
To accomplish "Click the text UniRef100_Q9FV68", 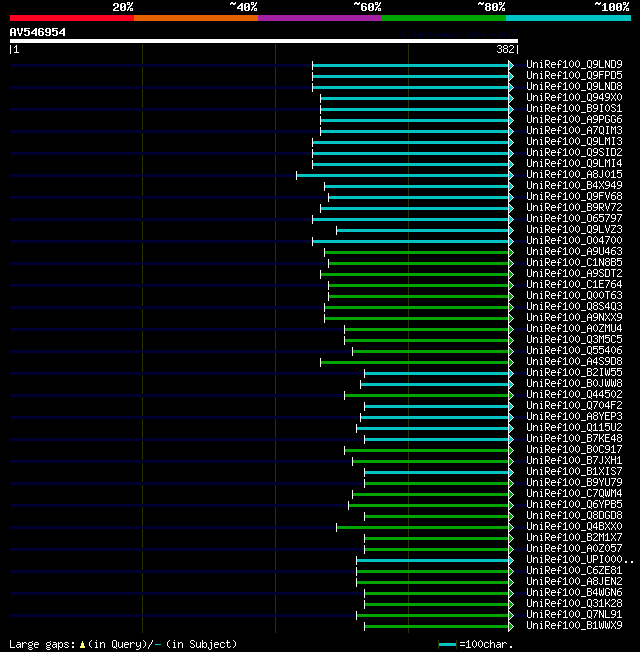I will tap(574, 196).
